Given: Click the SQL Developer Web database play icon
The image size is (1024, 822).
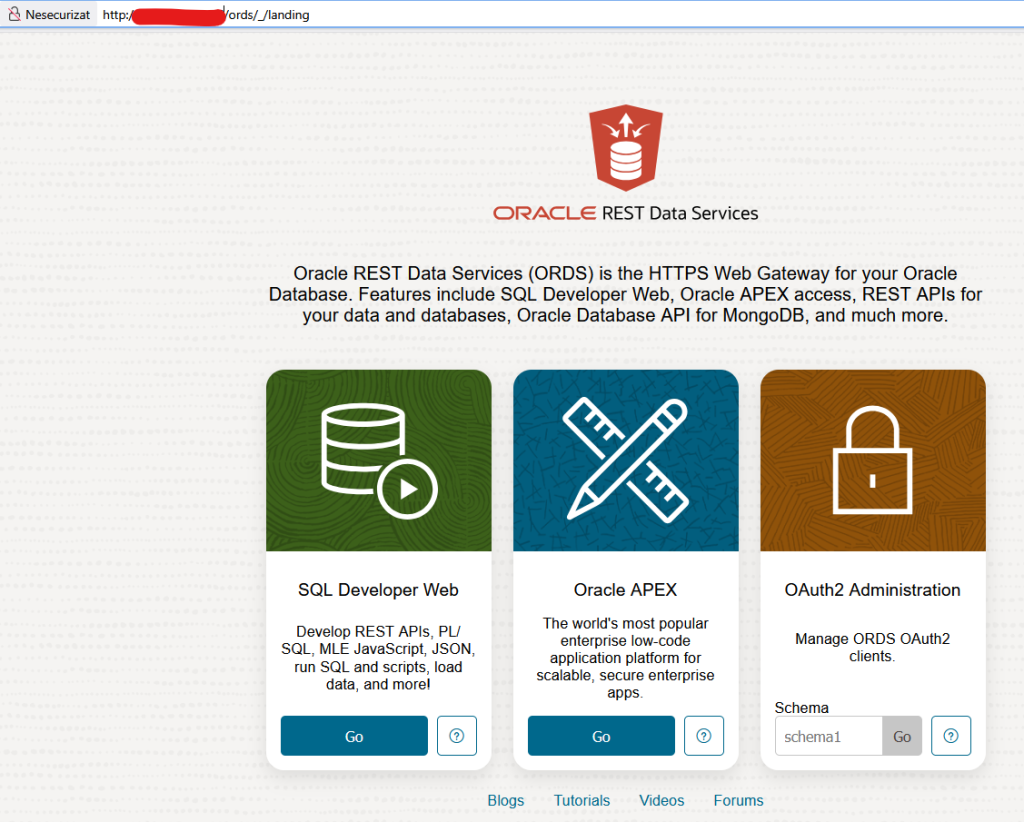Looking at the screenshot, I should coord(378,461).
